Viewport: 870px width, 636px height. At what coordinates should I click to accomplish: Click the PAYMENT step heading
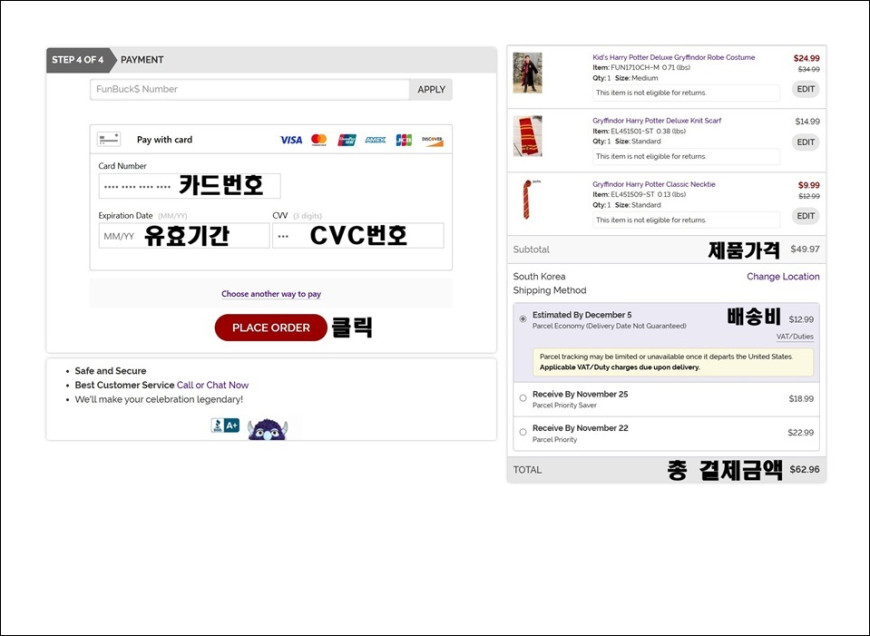pyautogui.click(x=142, y=60)
